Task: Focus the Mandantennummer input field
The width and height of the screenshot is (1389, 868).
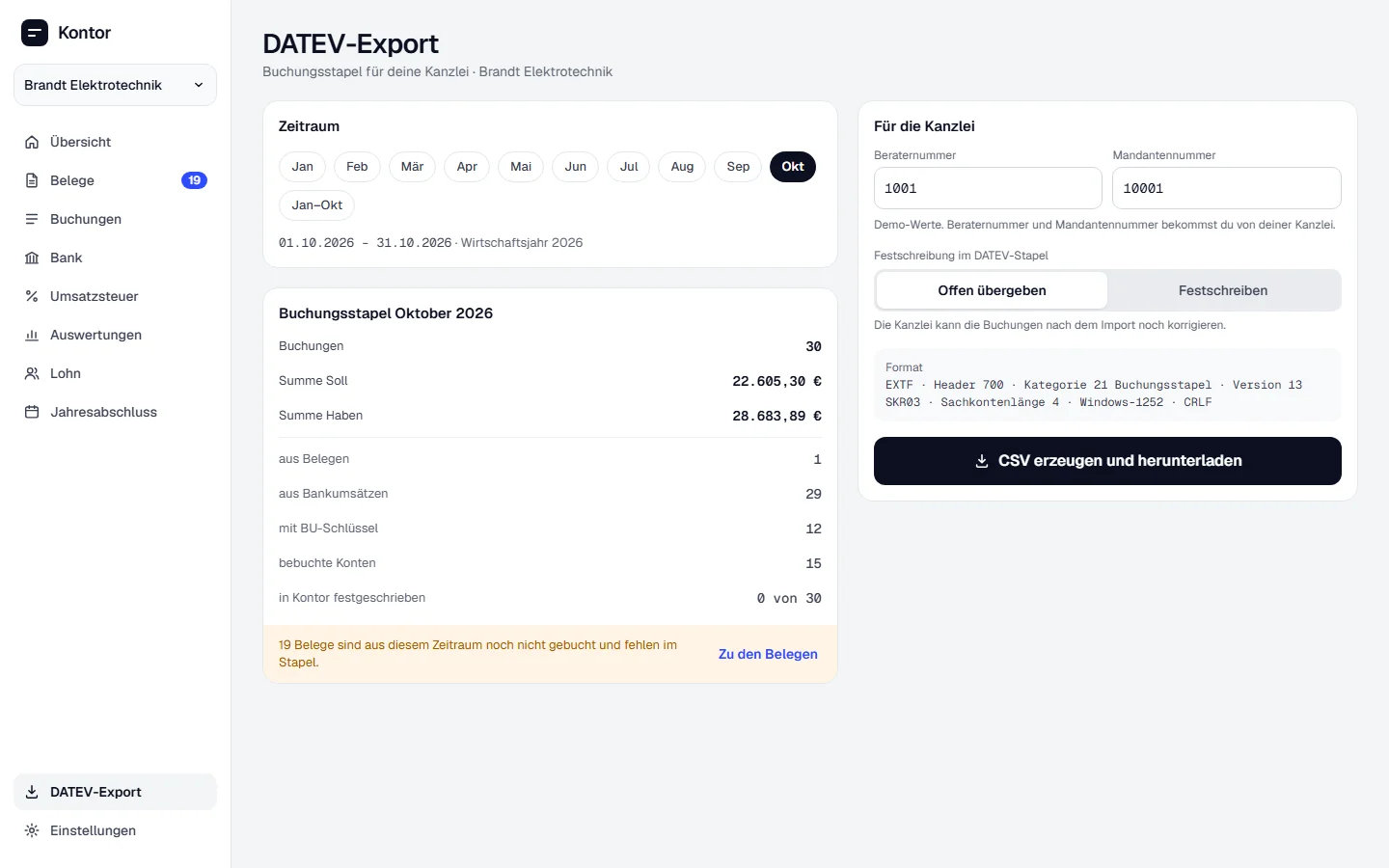Action: coord(1227,188)
